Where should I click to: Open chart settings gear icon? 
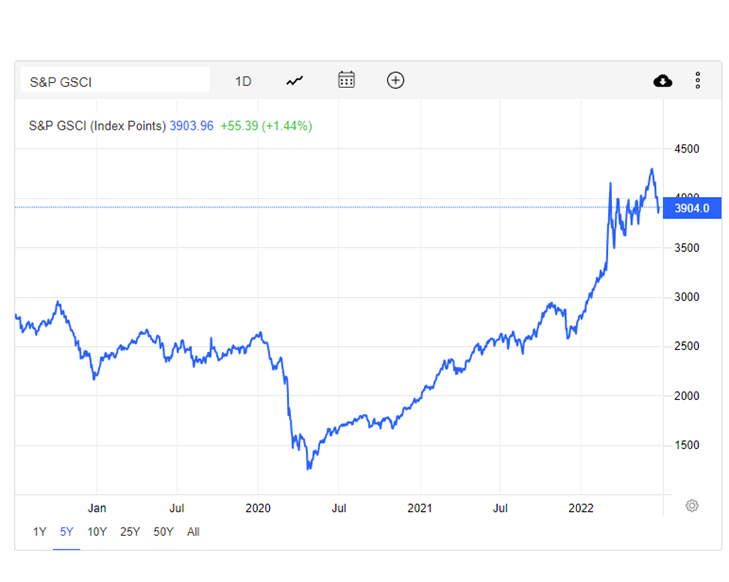point(692,506)
